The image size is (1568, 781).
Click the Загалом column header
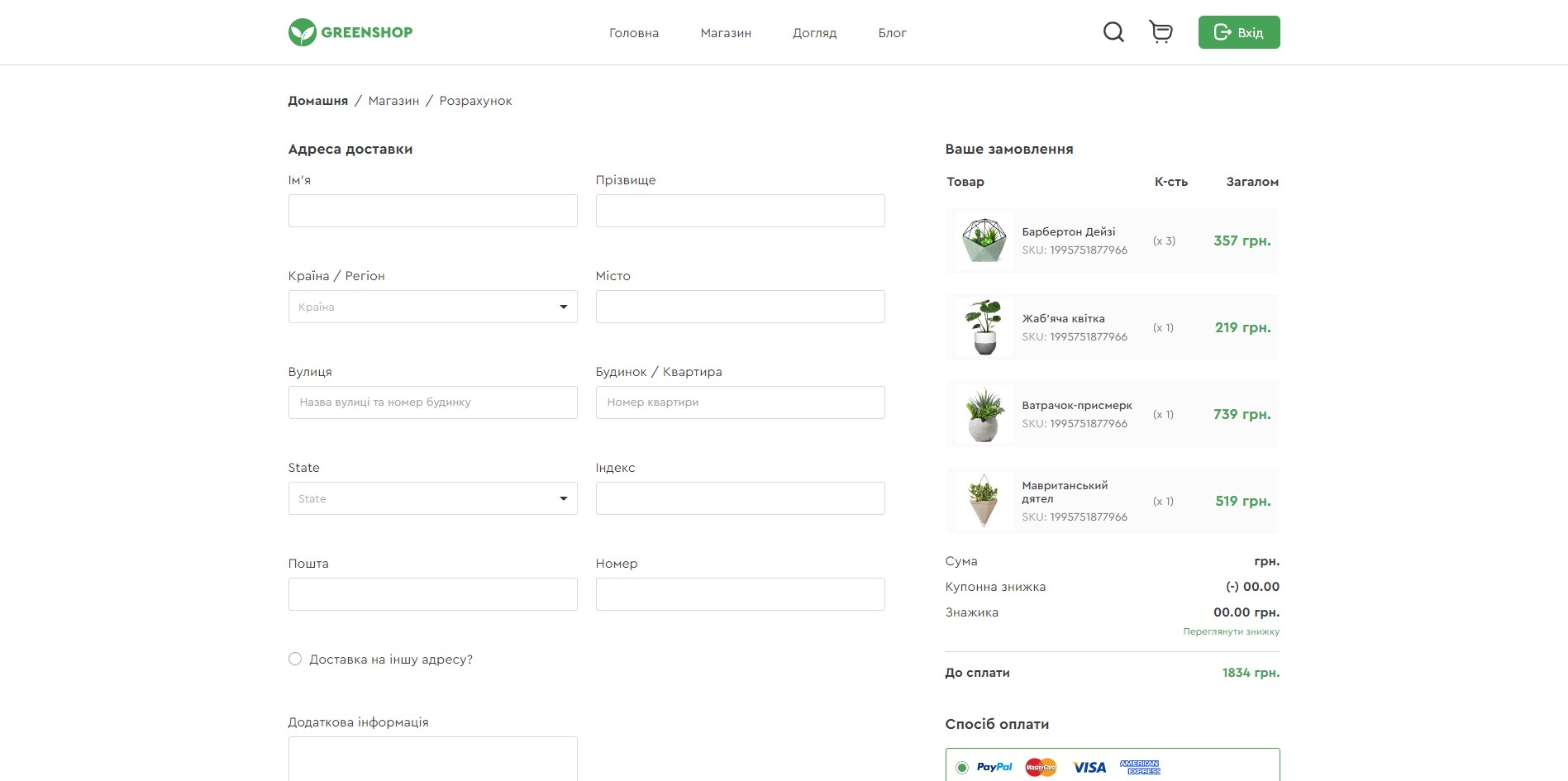1252,182
